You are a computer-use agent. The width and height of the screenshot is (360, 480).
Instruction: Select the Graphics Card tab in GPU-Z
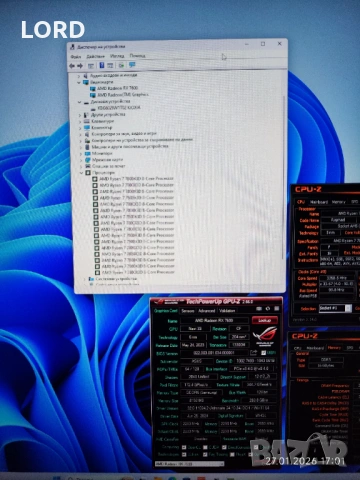coord(166,311)
